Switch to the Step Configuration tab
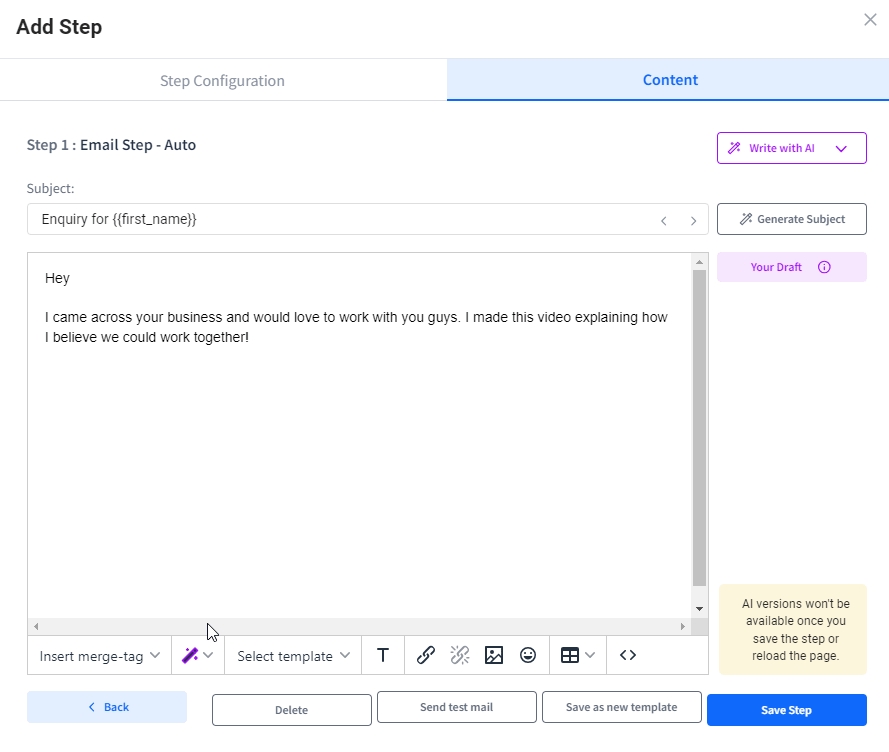The image size is (889, 752). [222, 80]
